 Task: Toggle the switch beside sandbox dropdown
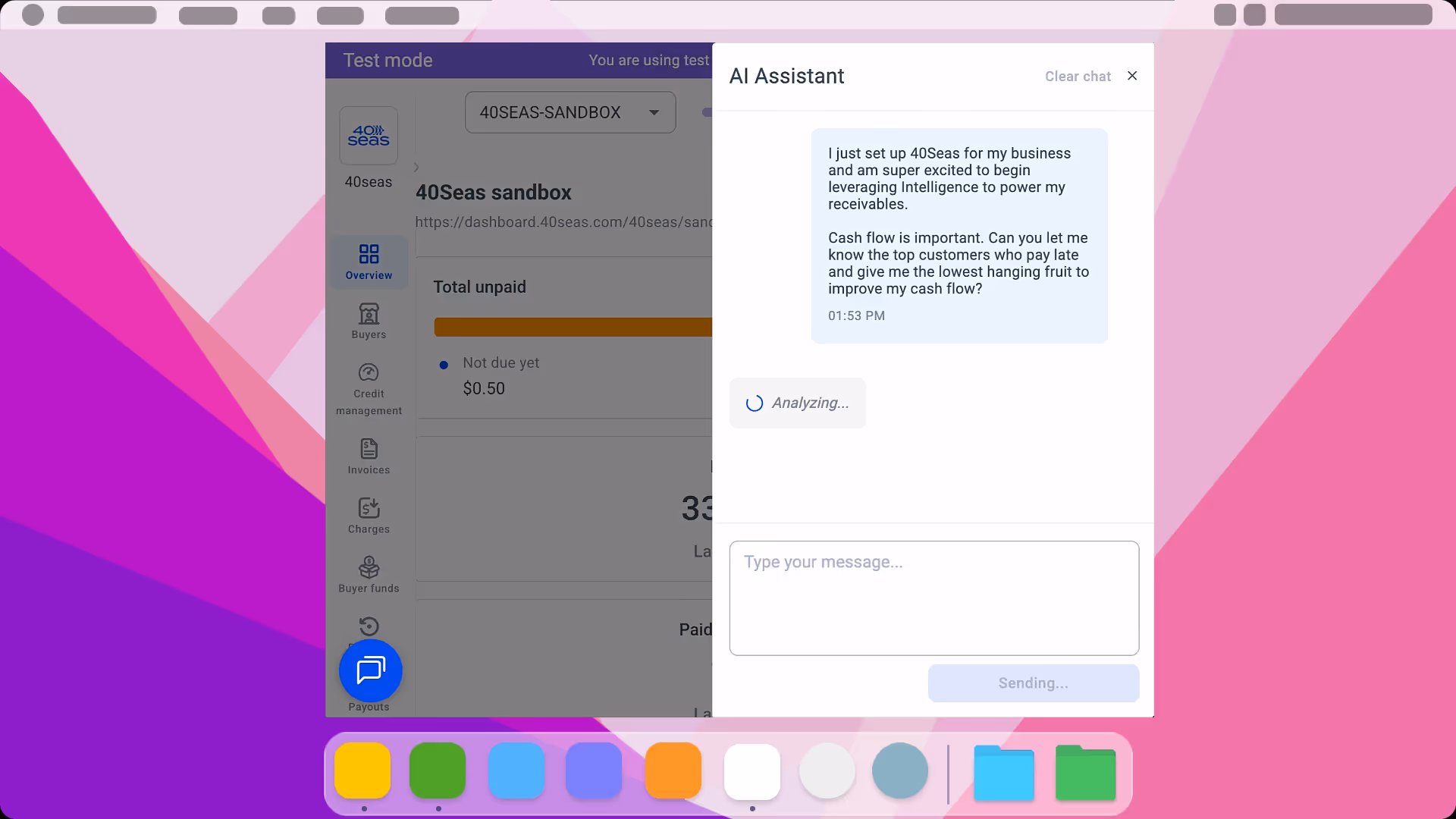coord(707,112)
